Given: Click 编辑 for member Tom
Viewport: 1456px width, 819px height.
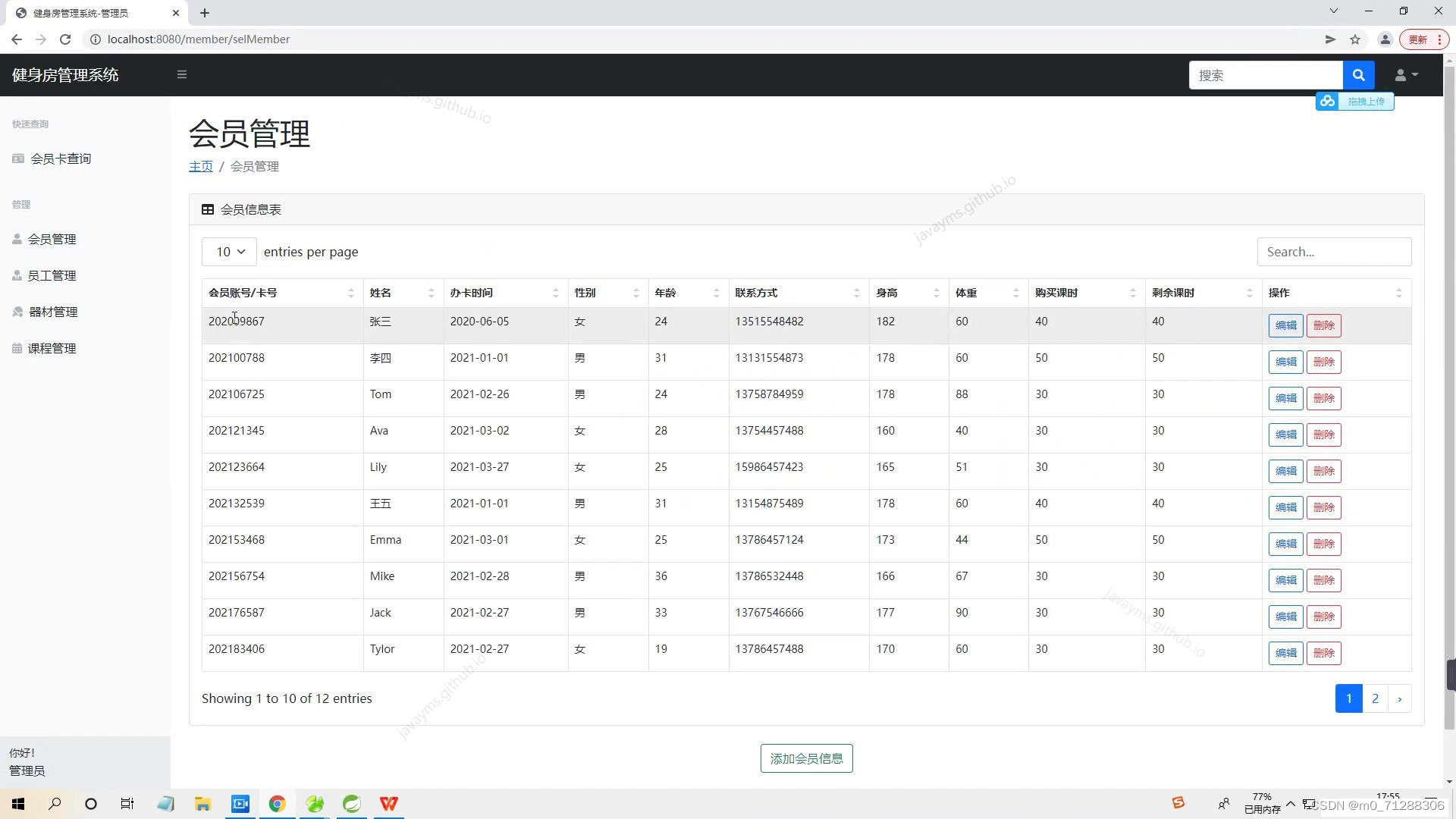Looking at the screenshot, I should 1285,398.
